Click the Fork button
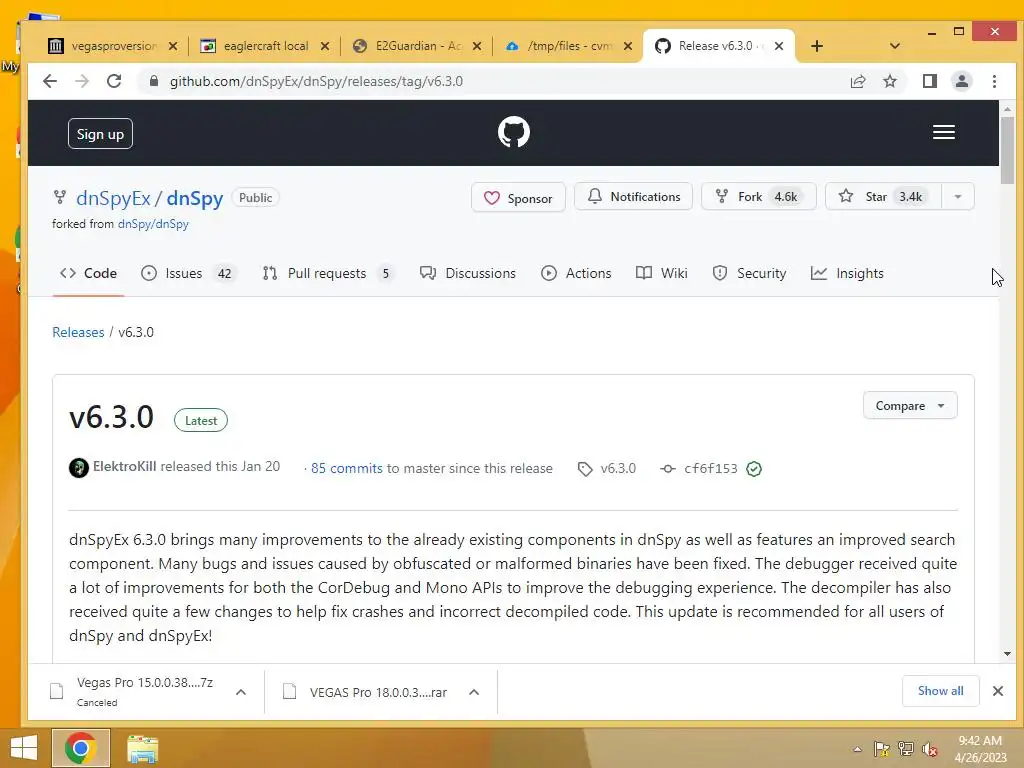This screenshot has height=768, width=1024. click(x=758, y=197)
